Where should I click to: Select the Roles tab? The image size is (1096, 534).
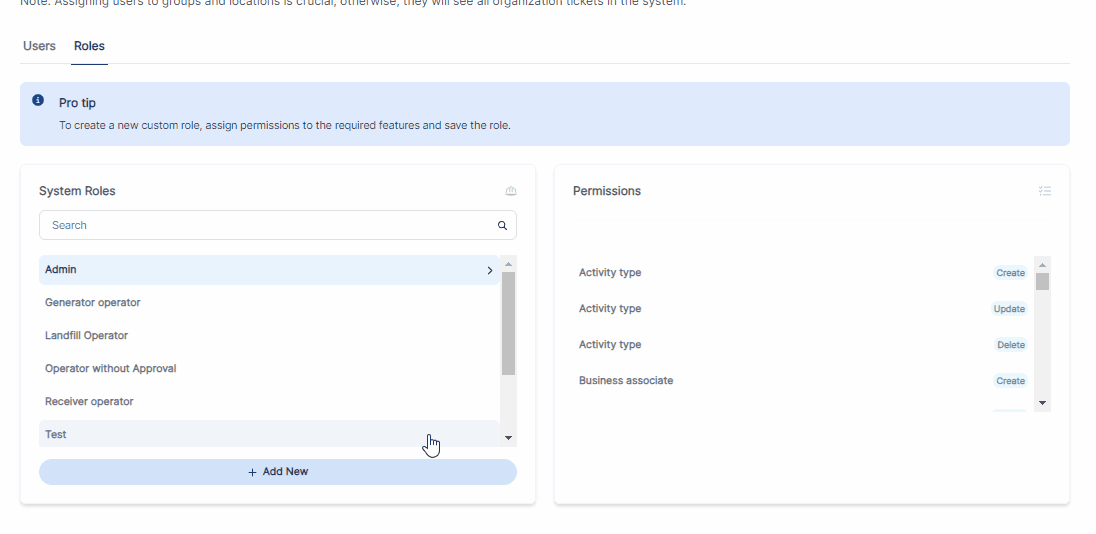(x=89, y=46)
